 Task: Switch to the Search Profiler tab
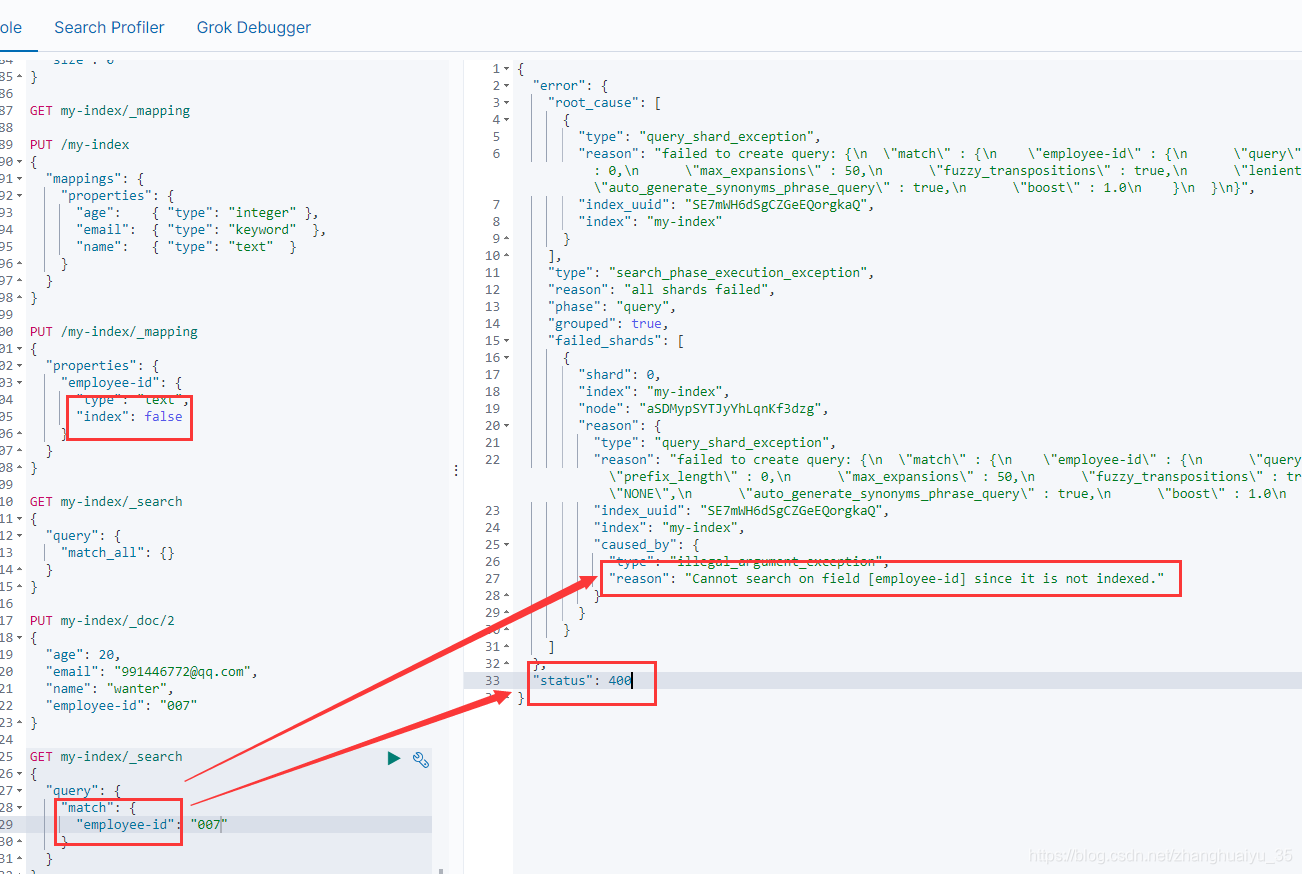[x=109, y=27]
